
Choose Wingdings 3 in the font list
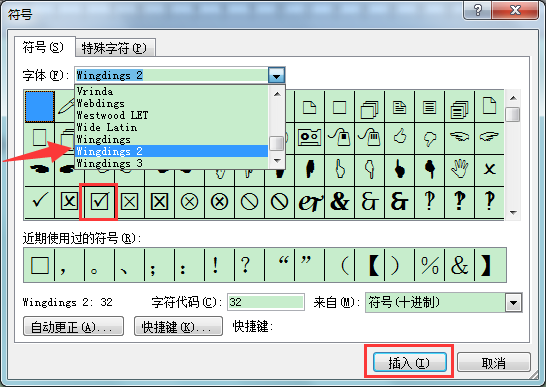(x=172, y=163)
